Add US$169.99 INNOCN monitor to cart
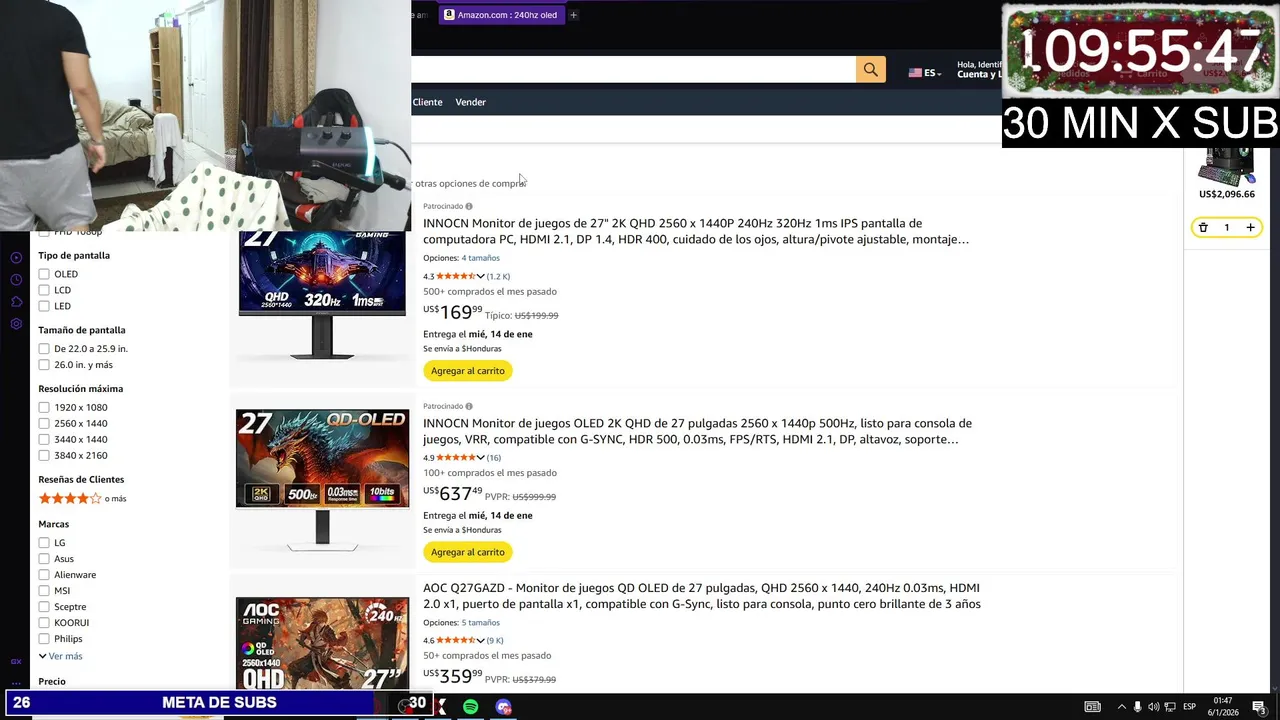The image size is (1280, 720). coord(468,371)
